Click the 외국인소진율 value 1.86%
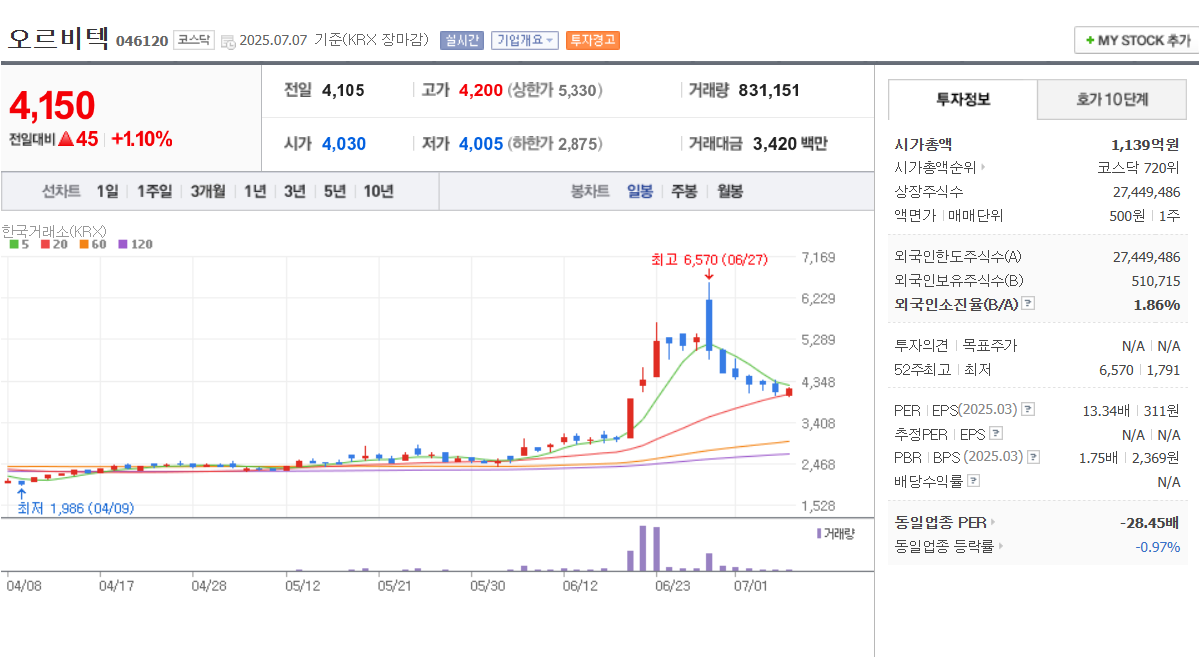This screenshot has height=657, width=1199. click(1157, 304)
